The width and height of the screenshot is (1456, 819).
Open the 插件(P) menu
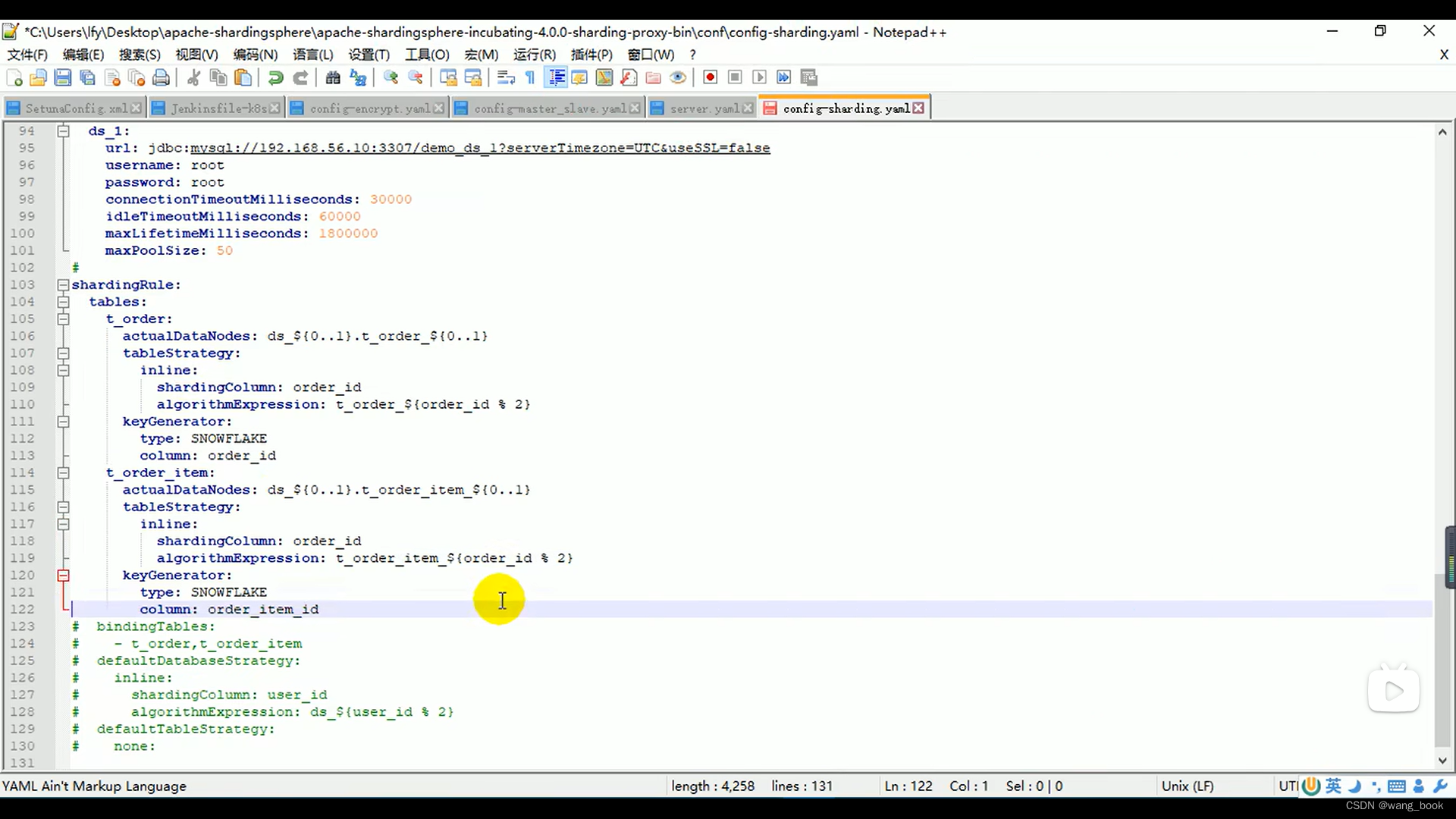(x=591, y=55)
